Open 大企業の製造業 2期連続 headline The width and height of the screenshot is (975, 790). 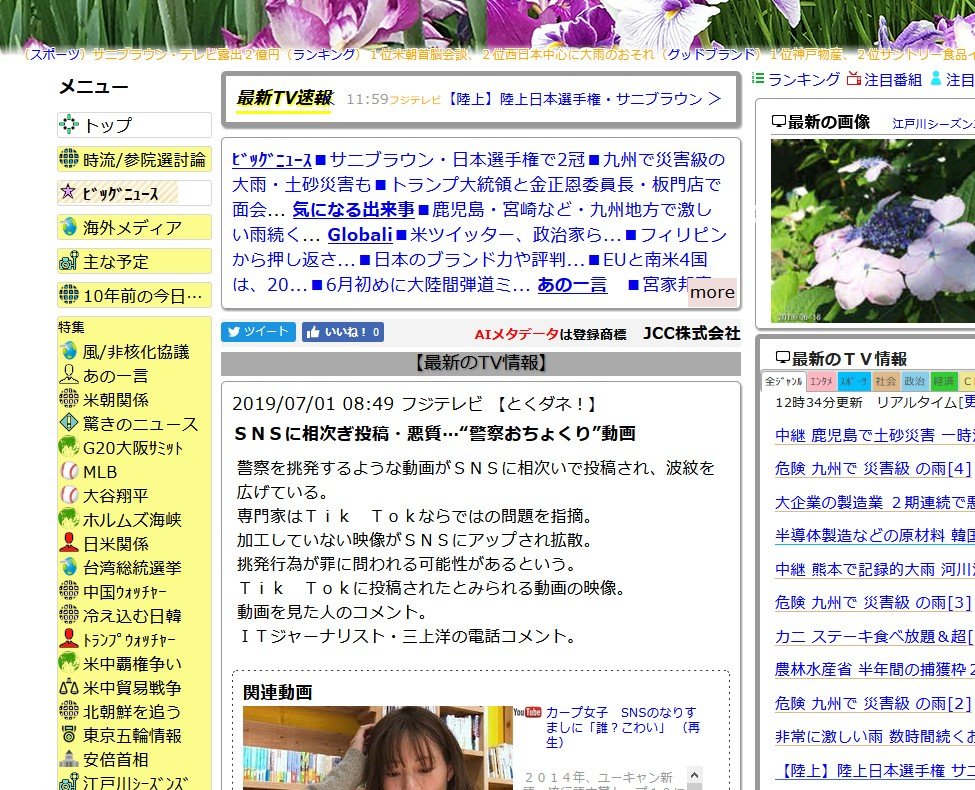[875, 503]
